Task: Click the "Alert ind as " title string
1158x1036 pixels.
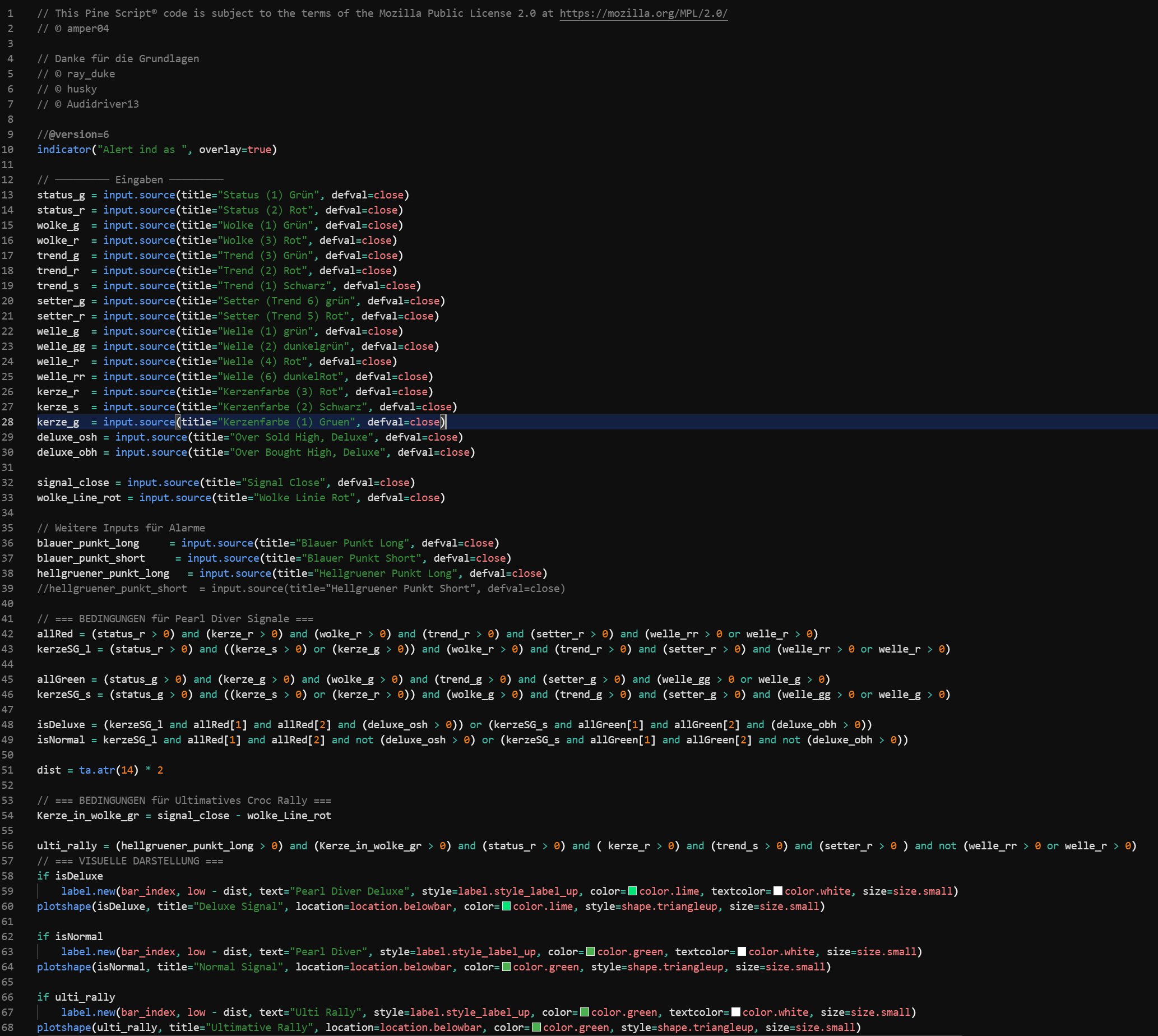Action: (x=141, y=149)
